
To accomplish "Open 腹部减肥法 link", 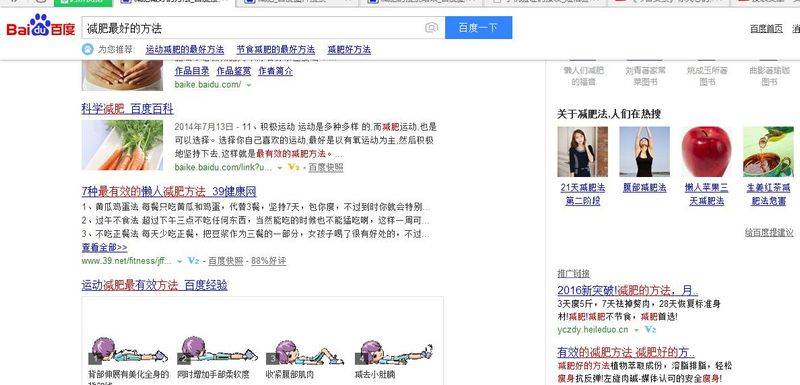I will pyautogui.click(x=644, y=188).
